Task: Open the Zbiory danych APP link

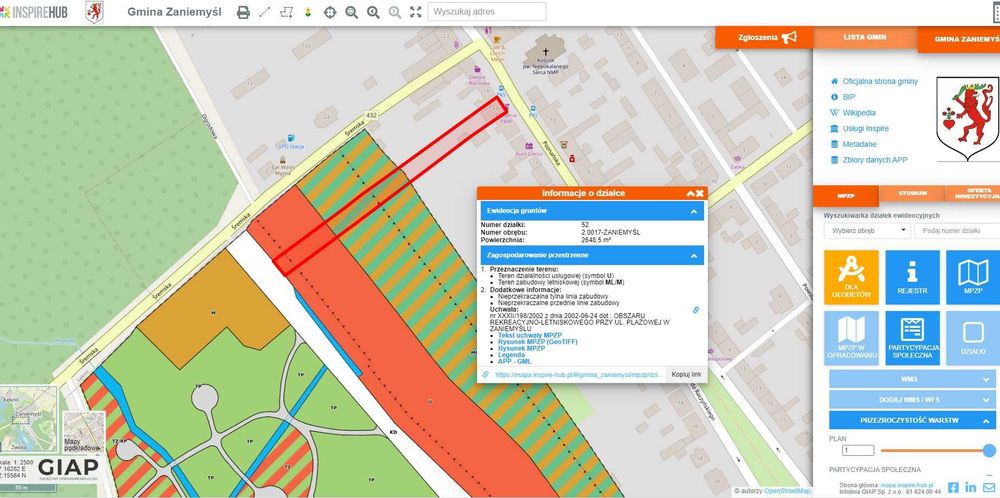Action: [x=875, y=160]
